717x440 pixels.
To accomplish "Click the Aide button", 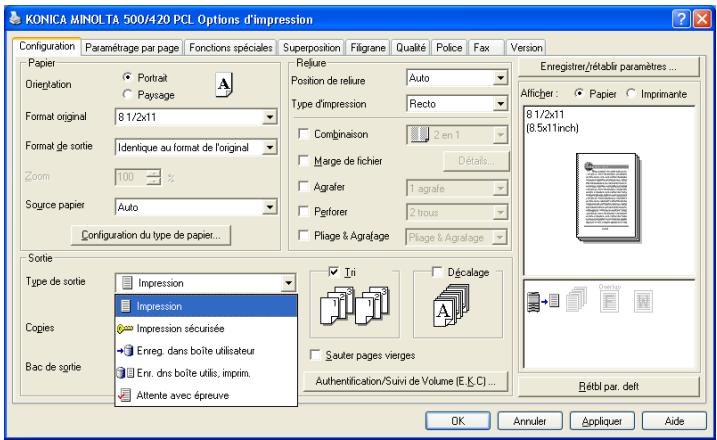I will (674, 421).
